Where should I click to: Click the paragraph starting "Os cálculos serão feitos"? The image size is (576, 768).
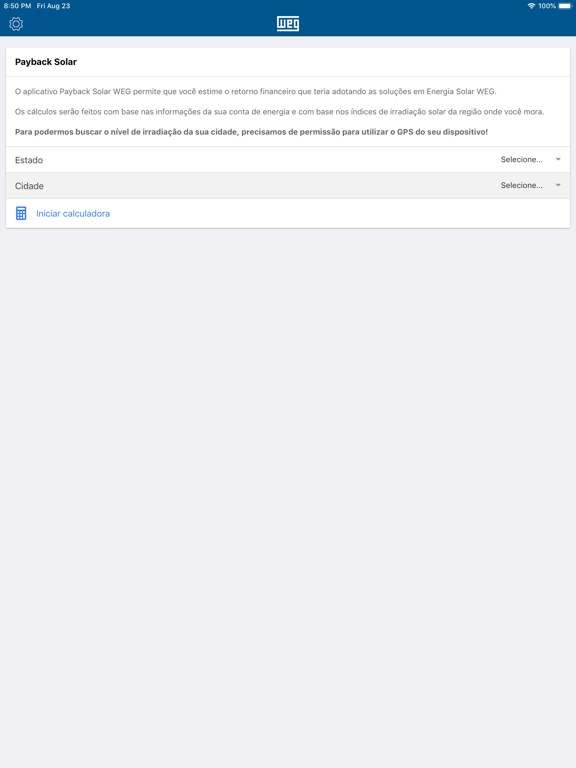(279, 112)
